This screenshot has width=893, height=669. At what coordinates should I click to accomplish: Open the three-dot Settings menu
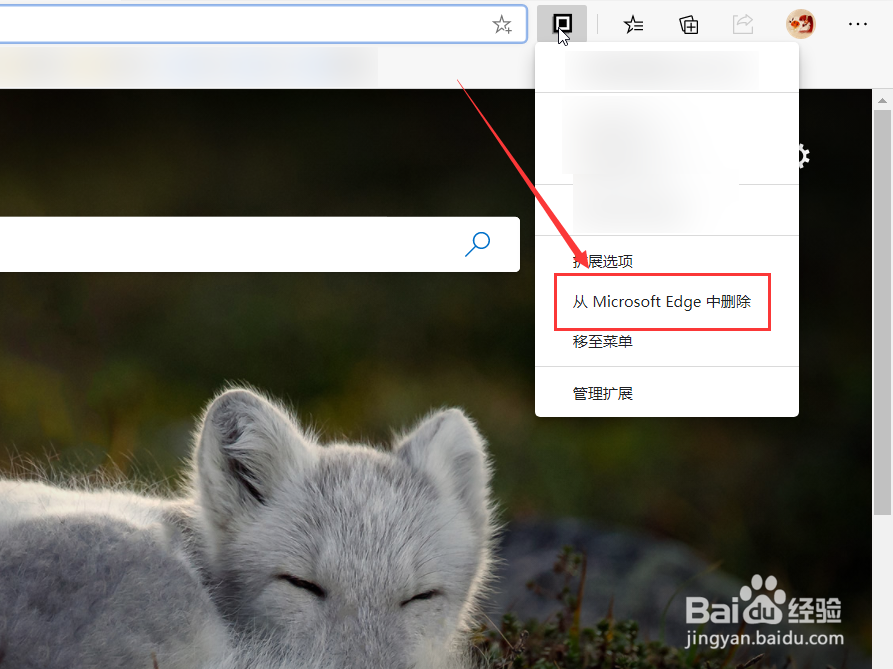coord(858,24)
